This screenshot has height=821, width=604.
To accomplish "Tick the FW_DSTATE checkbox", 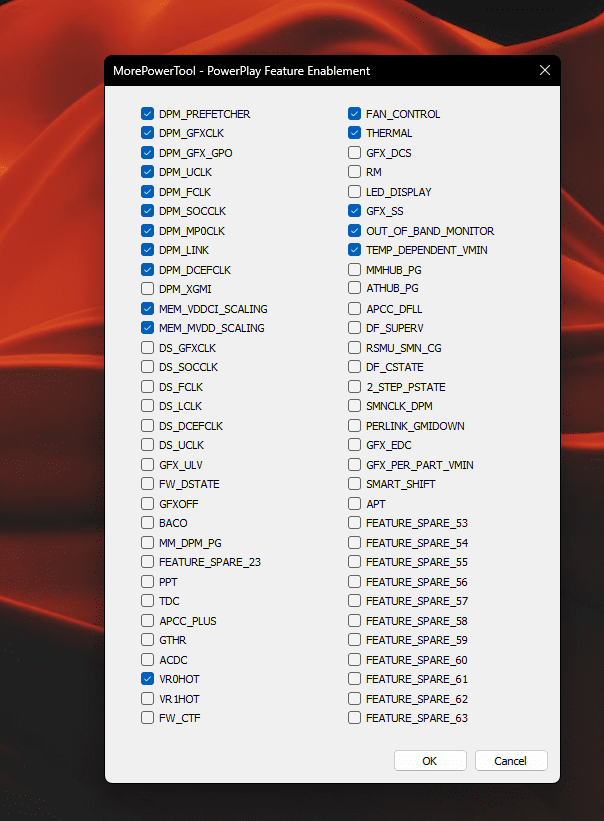I will [147, 484].
